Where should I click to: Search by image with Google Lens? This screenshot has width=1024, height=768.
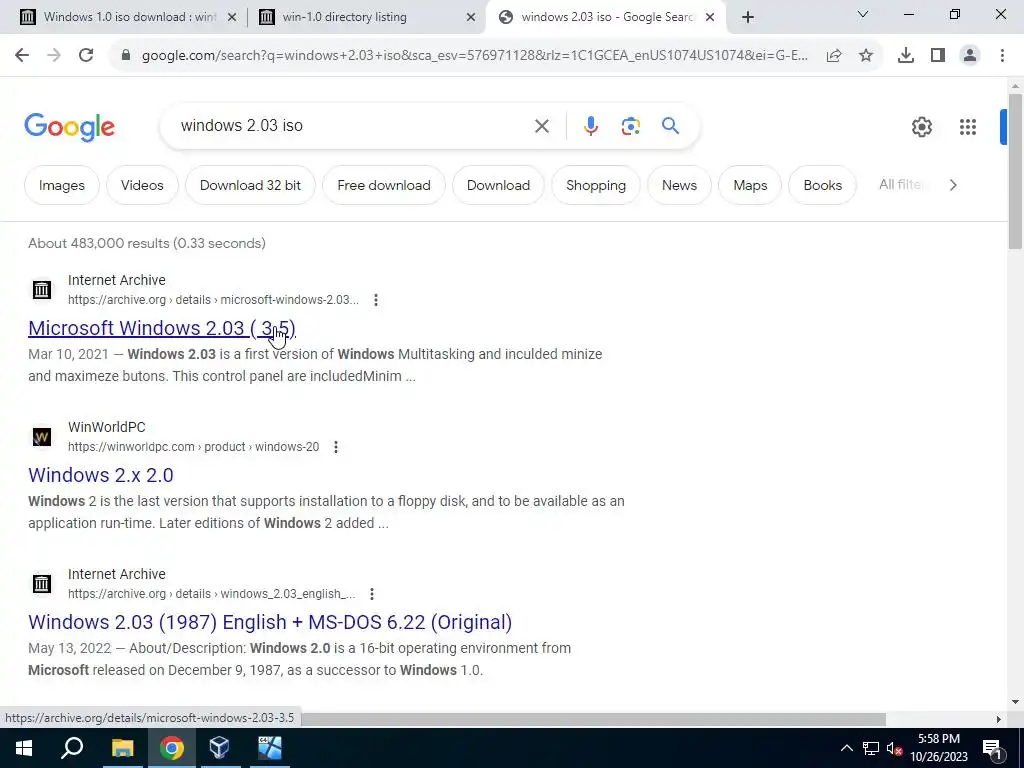(x=631, y=126)
